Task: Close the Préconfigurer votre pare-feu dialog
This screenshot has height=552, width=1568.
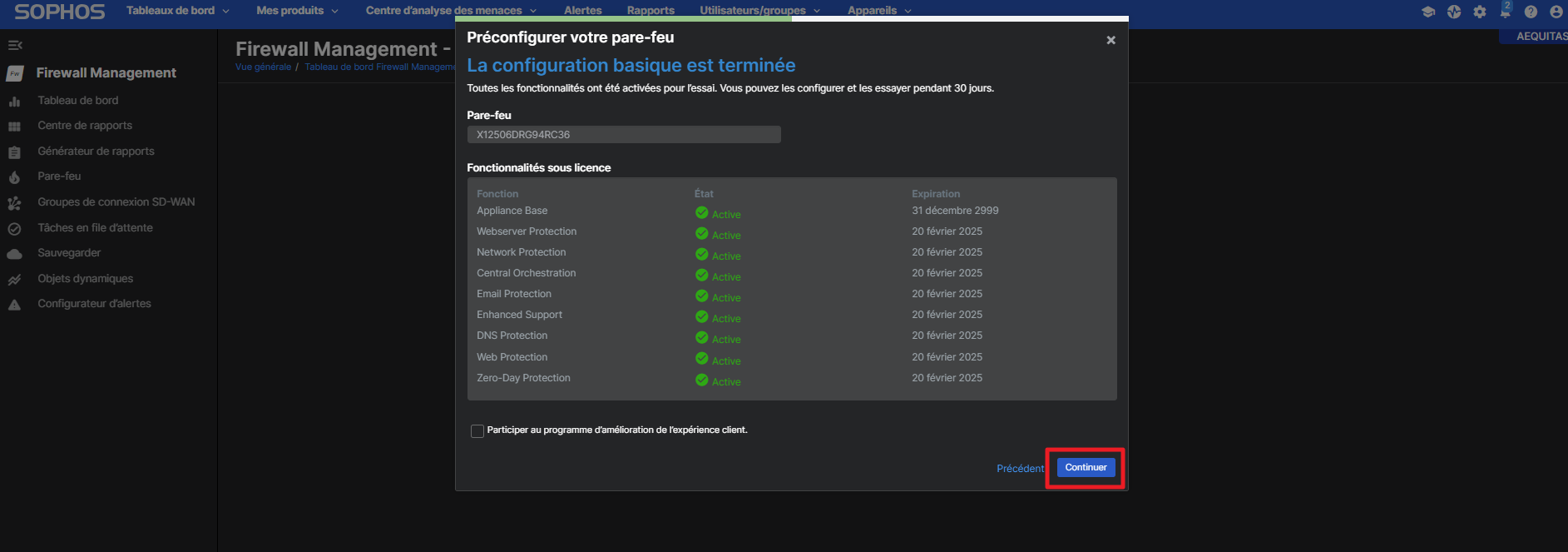Action: (1110, 40)
